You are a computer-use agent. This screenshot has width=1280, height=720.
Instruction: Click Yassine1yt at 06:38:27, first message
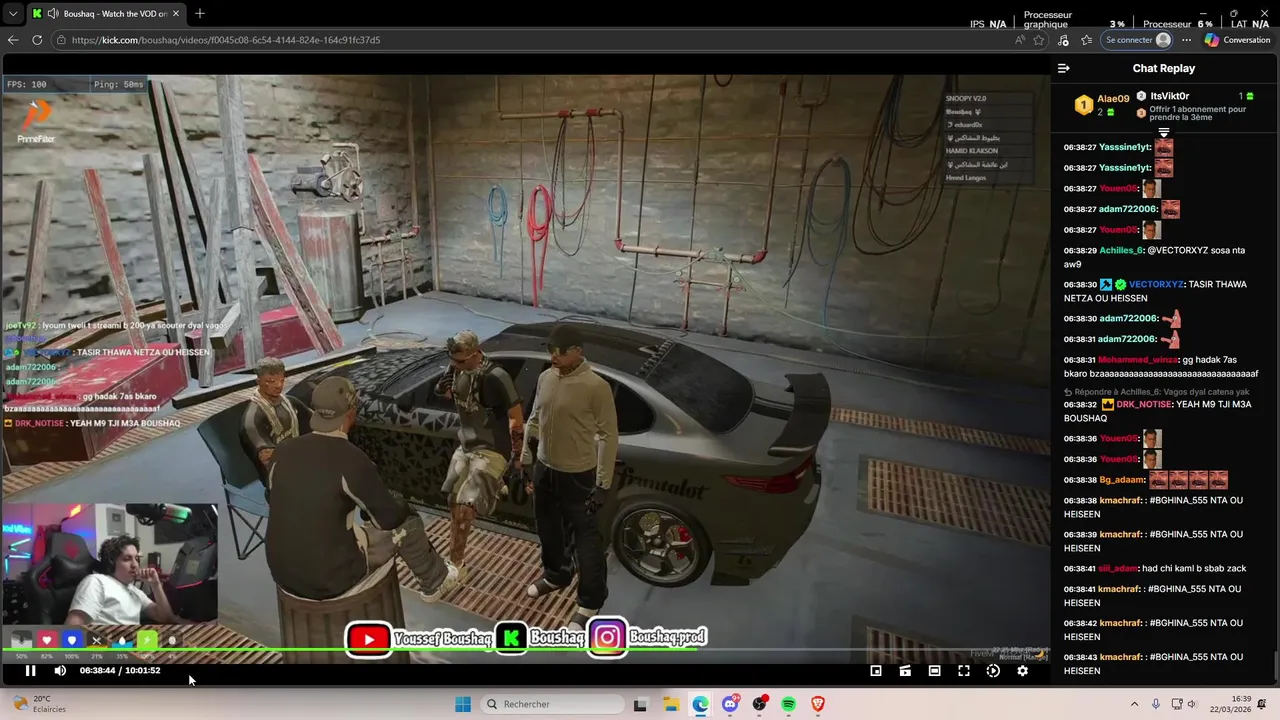(x=1124, y=147)
